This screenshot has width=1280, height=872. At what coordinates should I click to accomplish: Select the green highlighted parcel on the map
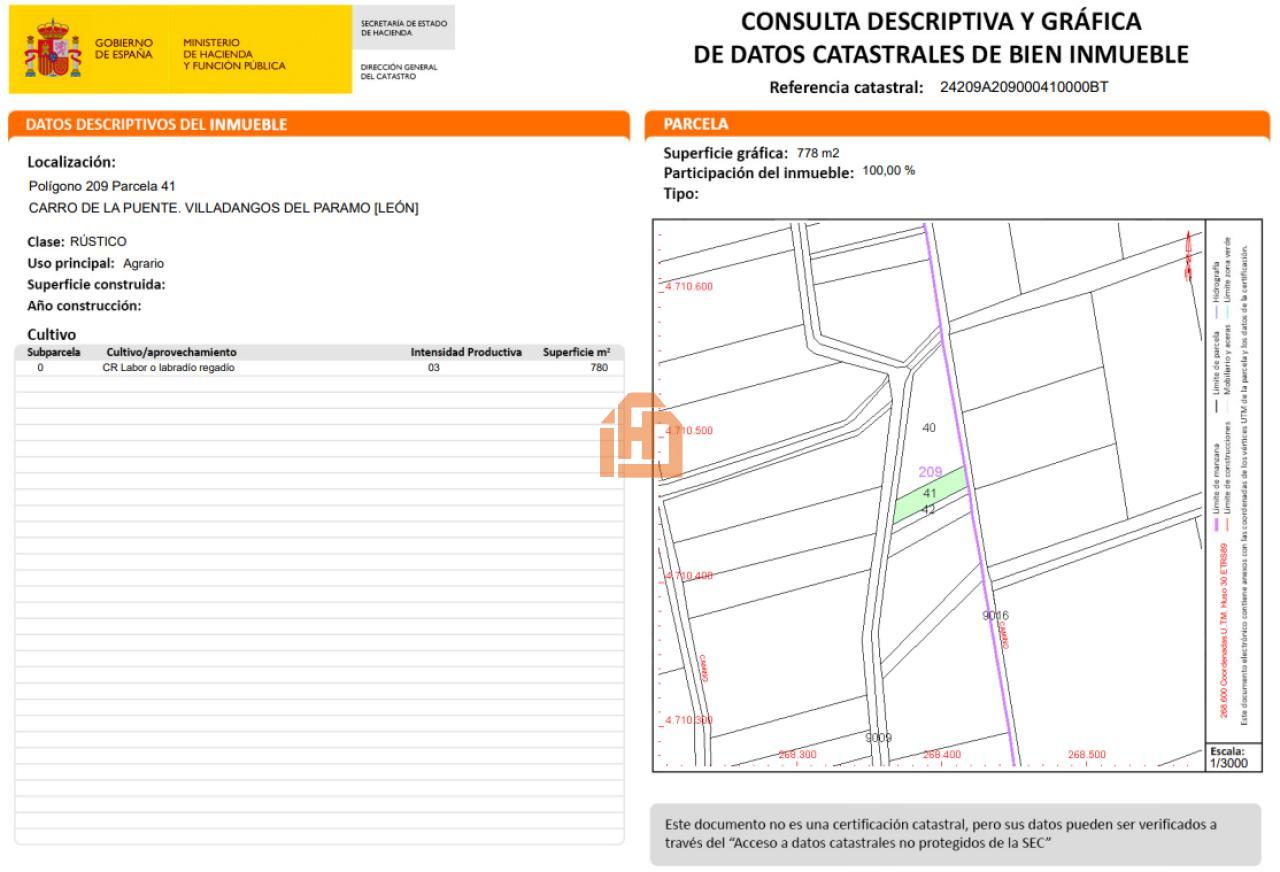[x=930, y=494]
